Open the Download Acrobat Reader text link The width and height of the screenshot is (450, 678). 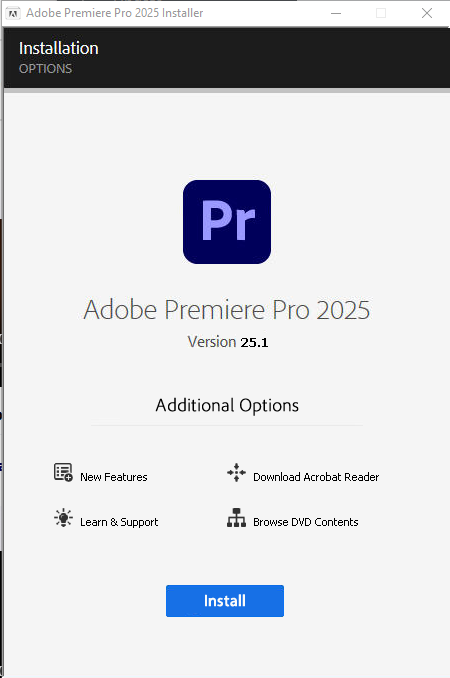click(316, 477)
